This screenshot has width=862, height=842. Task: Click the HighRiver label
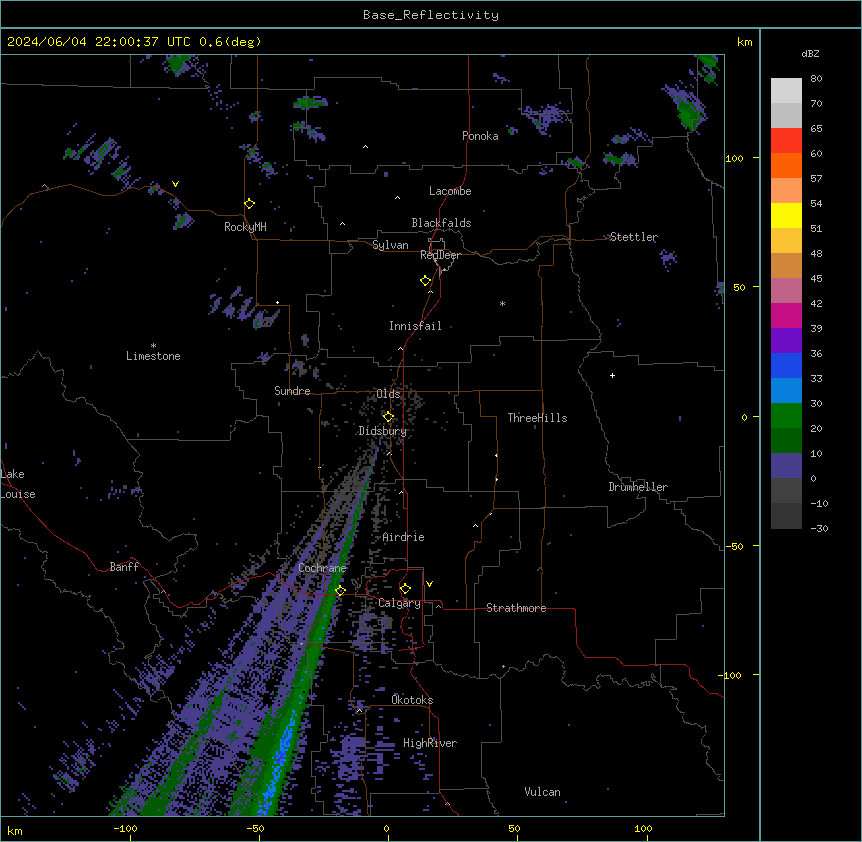click(x=430, y=743)
